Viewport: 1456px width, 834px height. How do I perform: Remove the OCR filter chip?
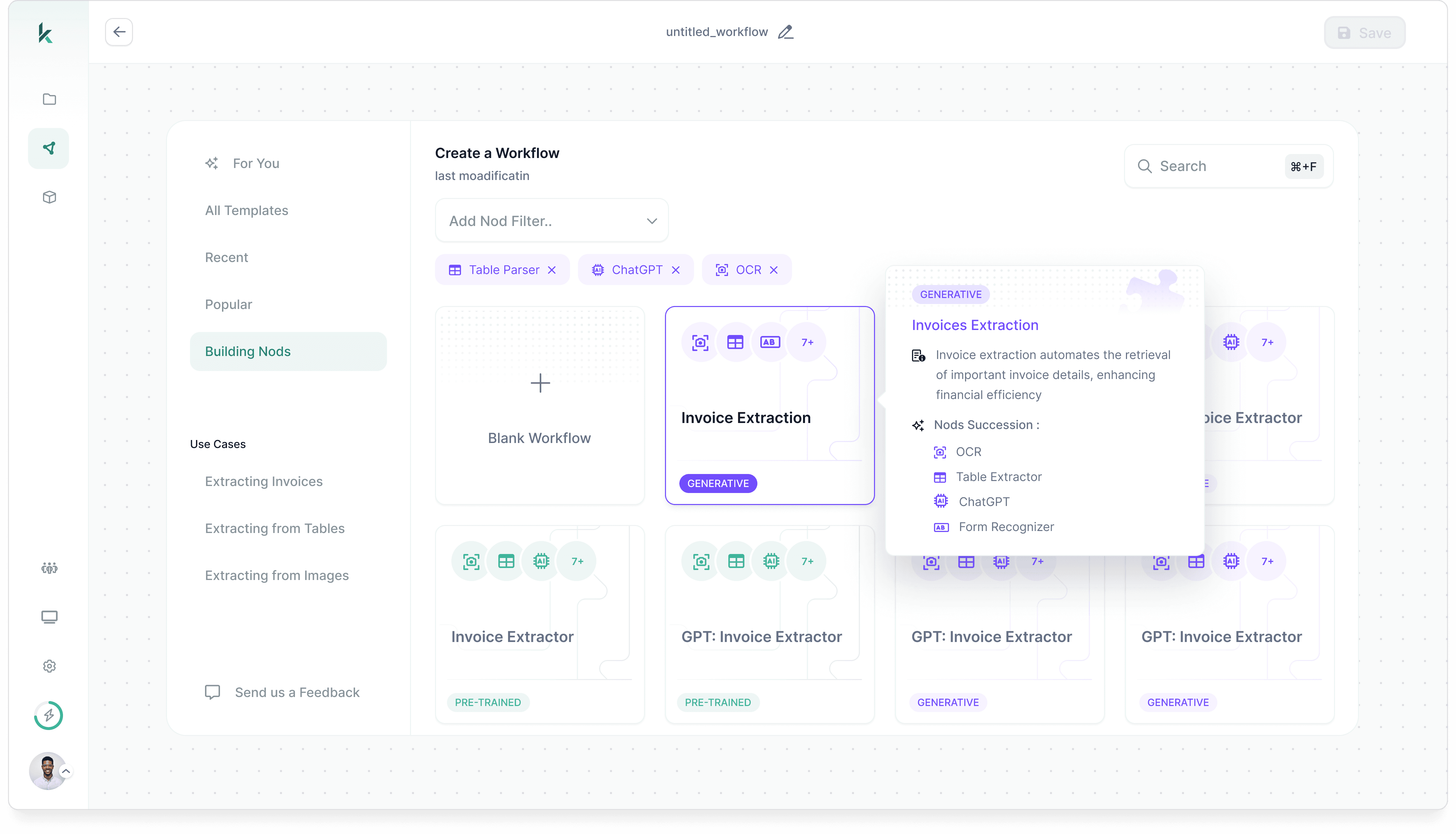click(774, 270)
